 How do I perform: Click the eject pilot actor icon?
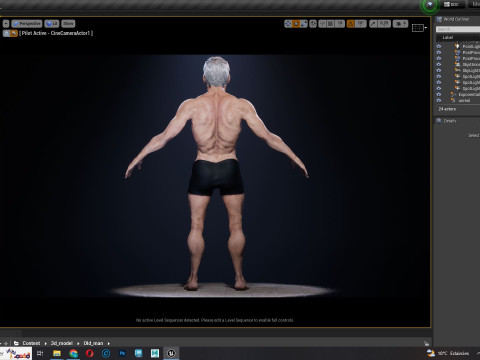tap(7, 33)
